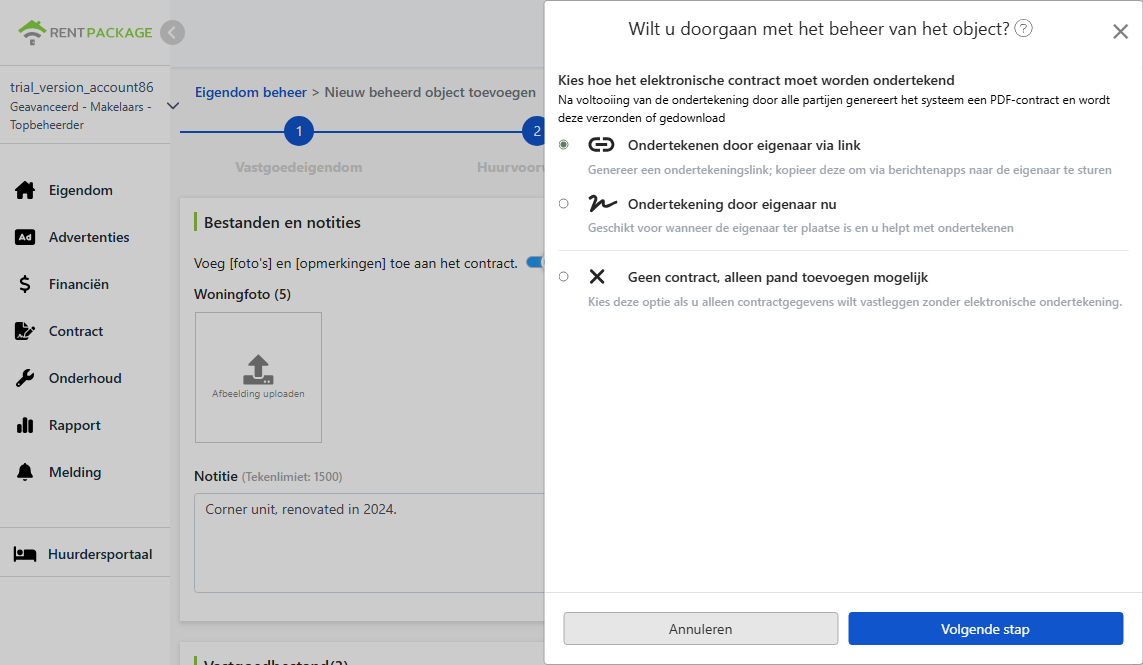
Task: Click into the Notitie text area
Action: tap(369, 542)
